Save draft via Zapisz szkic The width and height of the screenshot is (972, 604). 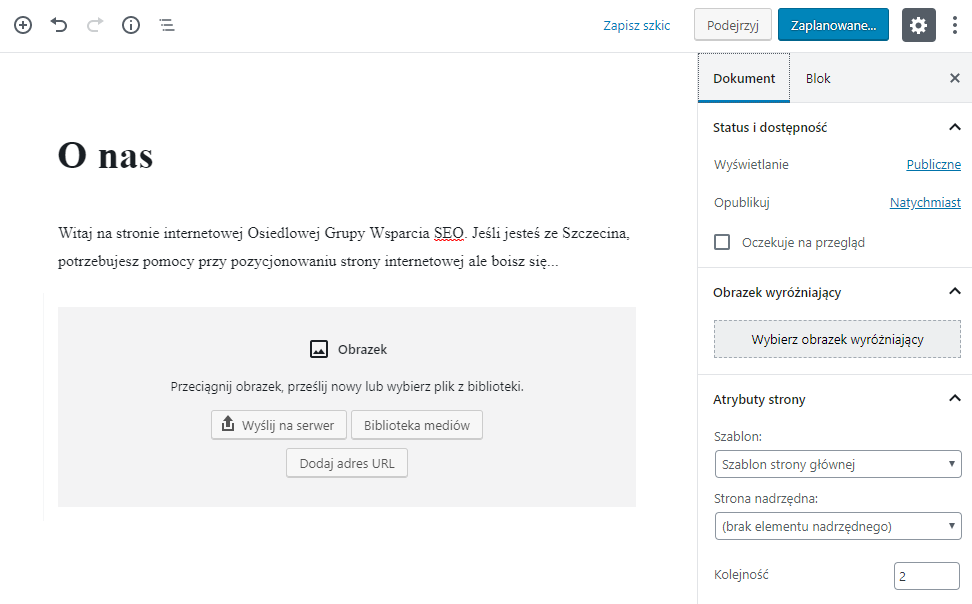[x=637, y=25]
